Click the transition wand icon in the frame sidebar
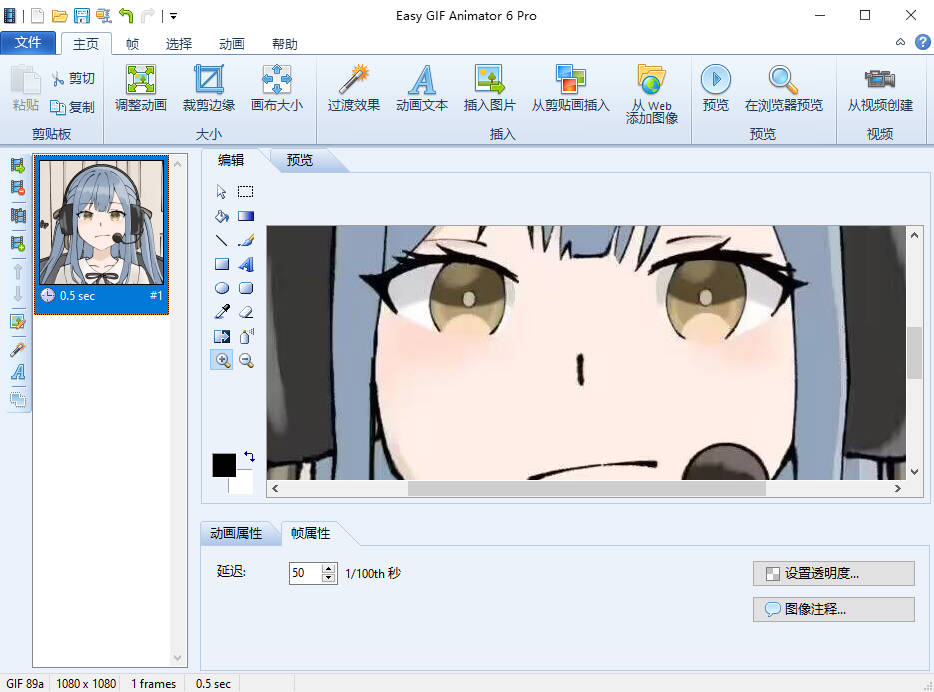Screen dimensions: 934x692 tap(18, 349)
